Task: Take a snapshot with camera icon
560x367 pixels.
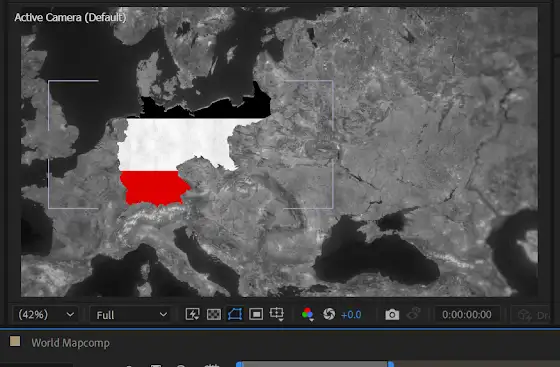Action: click(x=392, y=315)
